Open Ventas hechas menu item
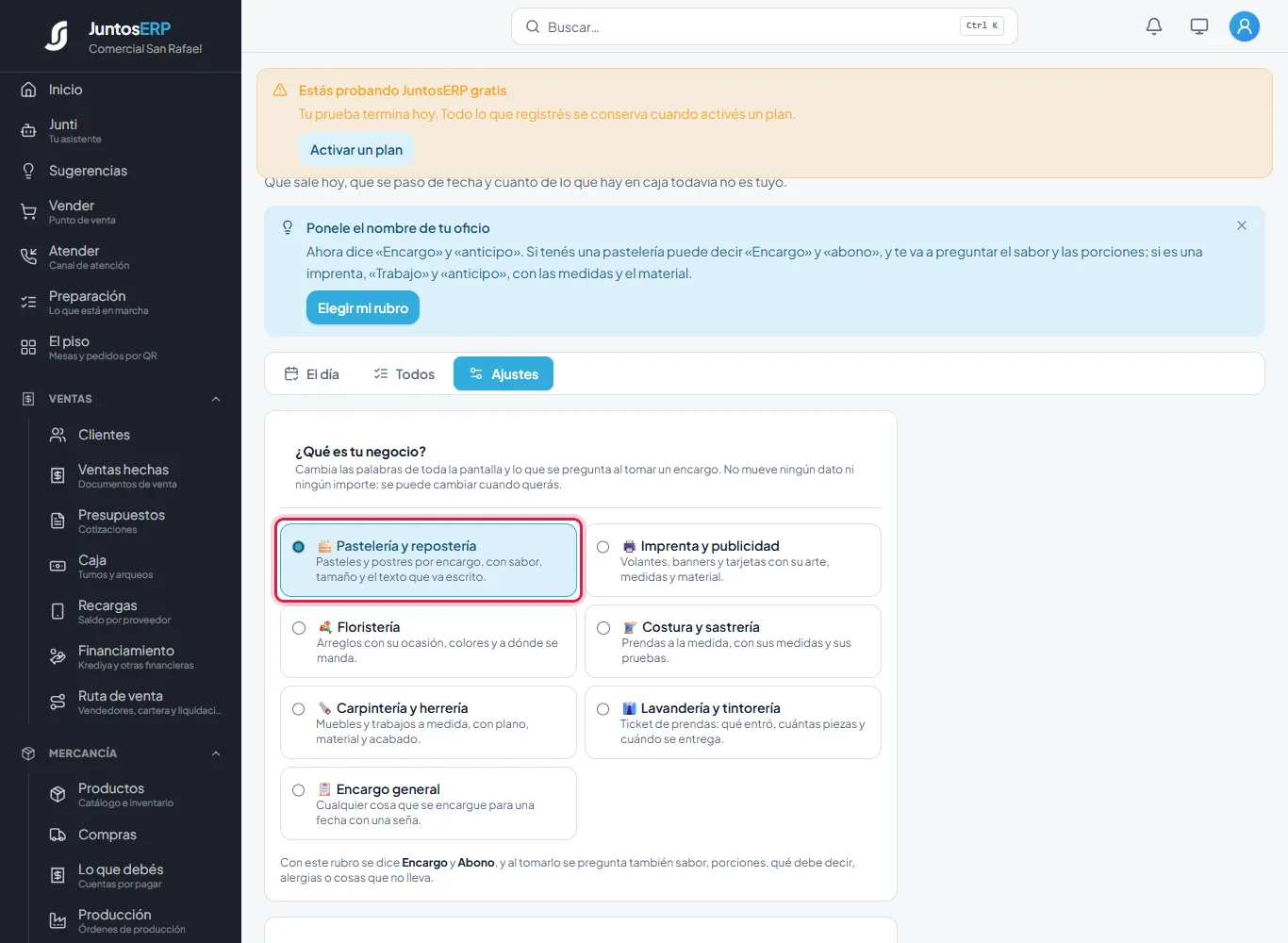The height and width of the screenshot is (943, 1288). pyautogui.click(x=135, y=476)
